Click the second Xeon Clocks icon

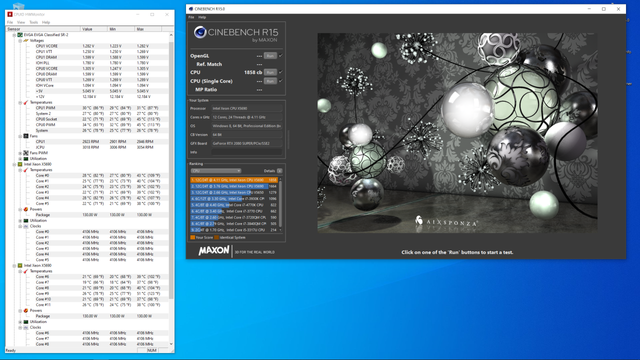(x=26, y=327)
